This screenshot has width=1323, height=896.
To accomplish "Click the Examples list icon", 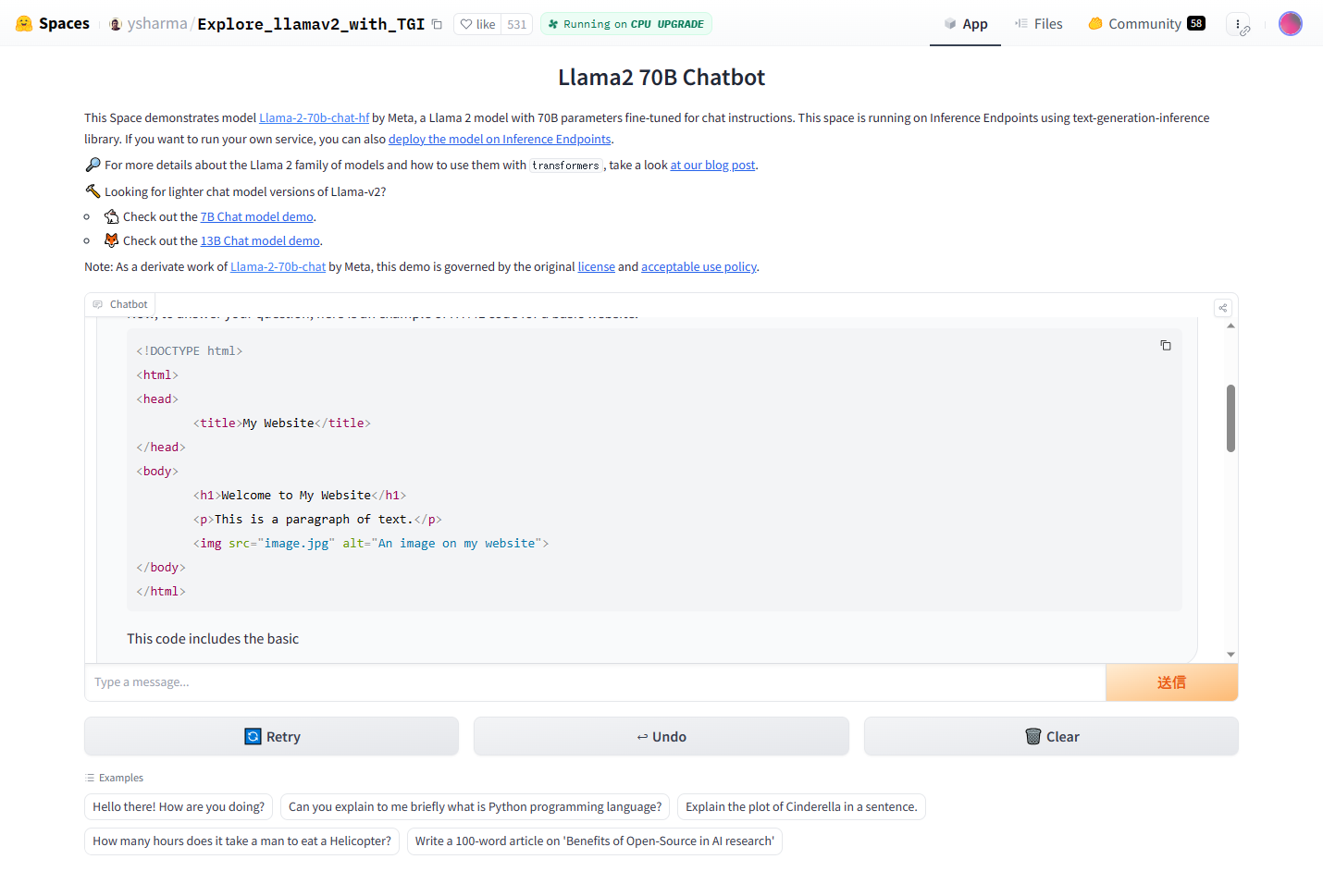I will click(x=92, y=778).
